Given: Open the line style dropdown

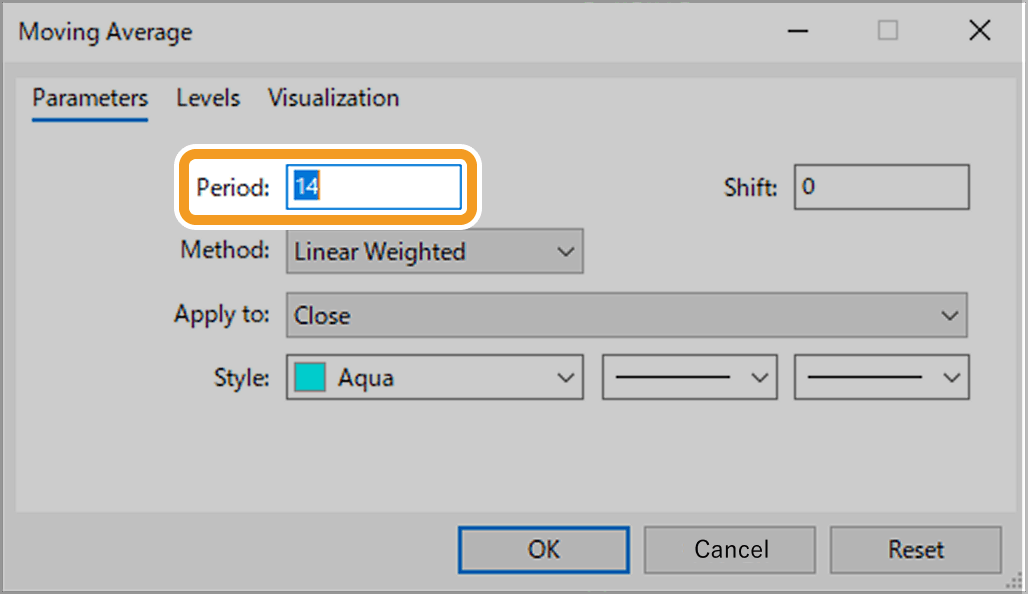Looking at the screenshot, I should click(x=689, y=378).
